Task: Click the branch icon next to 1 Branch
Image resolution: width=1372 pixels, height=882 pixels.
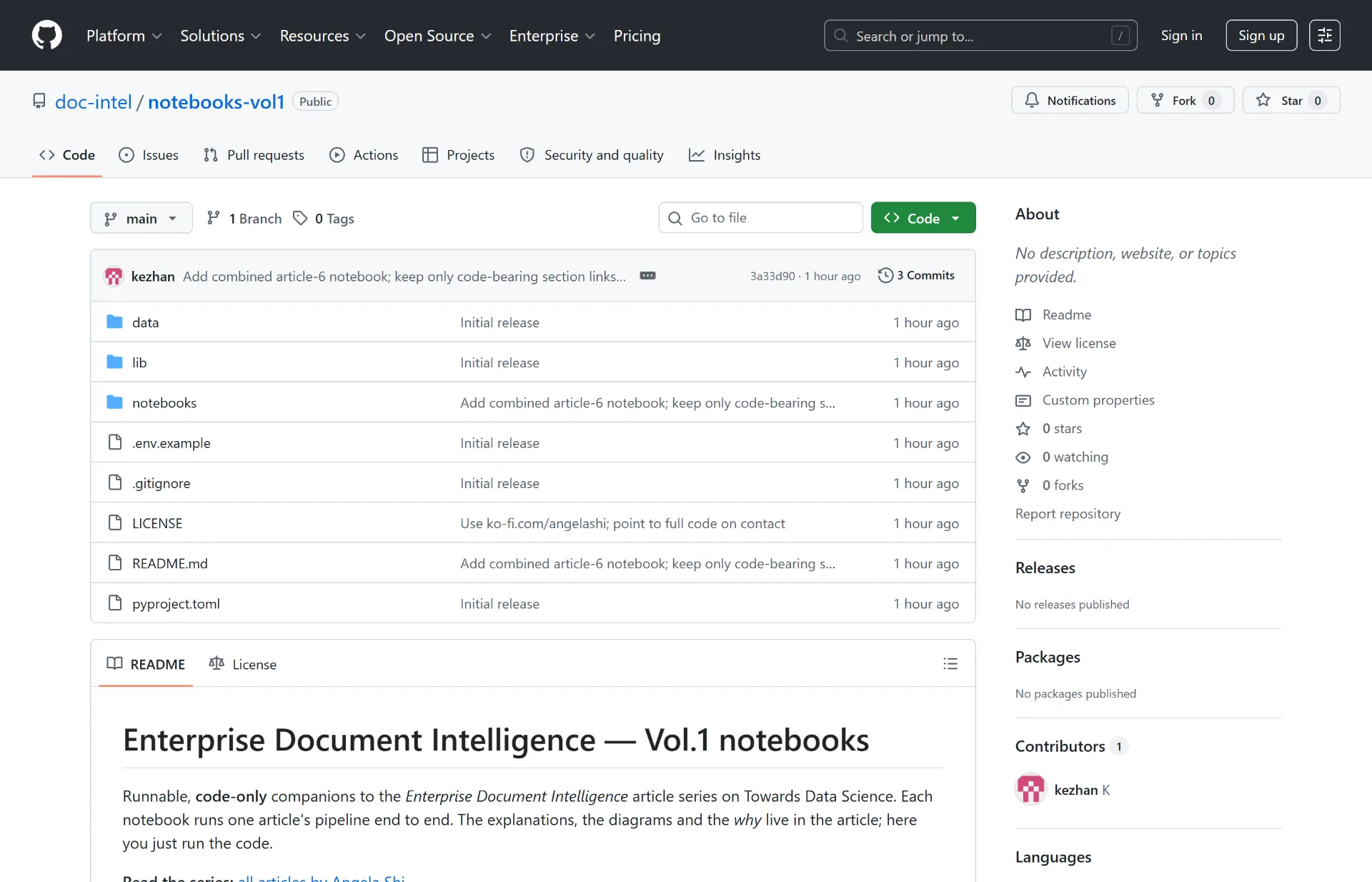Action: (x=213, y=217)
